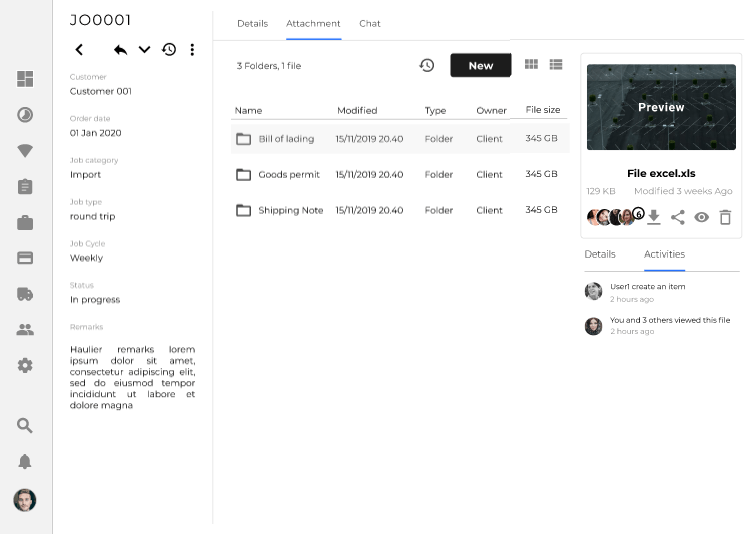The image size is (754, 534).
Task: Open the three-dot more options menu
Action: [192, 50]
